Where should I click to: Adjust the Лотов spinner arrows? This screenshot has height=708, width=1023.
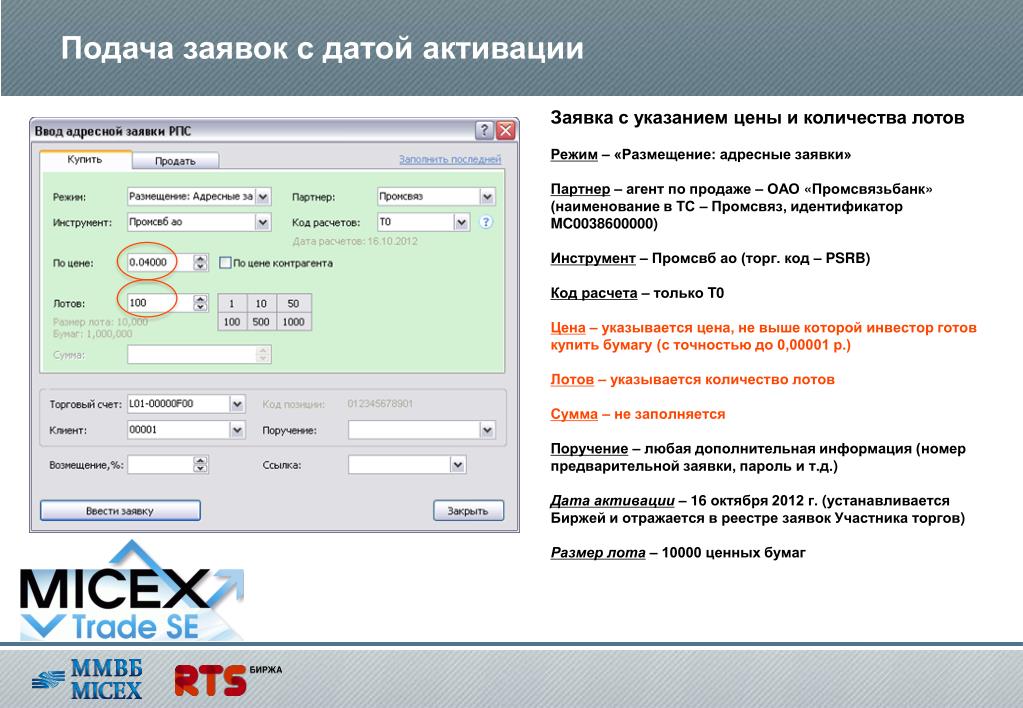pyautogui.click(x=201, y=303)
